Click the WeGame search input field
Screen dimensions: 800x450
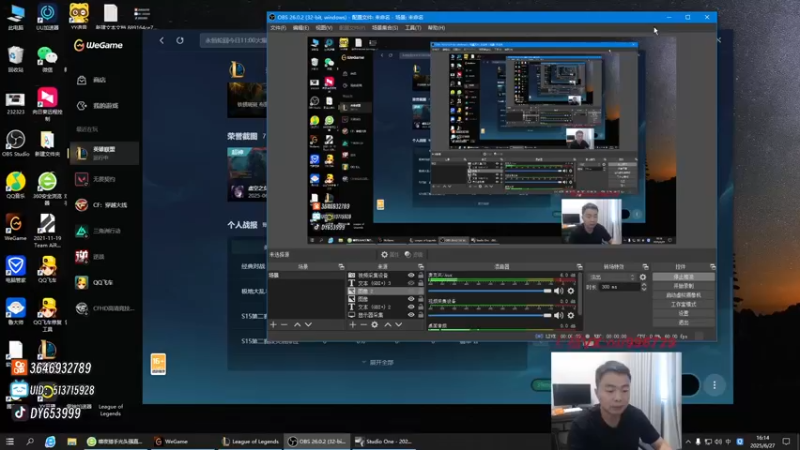tap(235, 40)
